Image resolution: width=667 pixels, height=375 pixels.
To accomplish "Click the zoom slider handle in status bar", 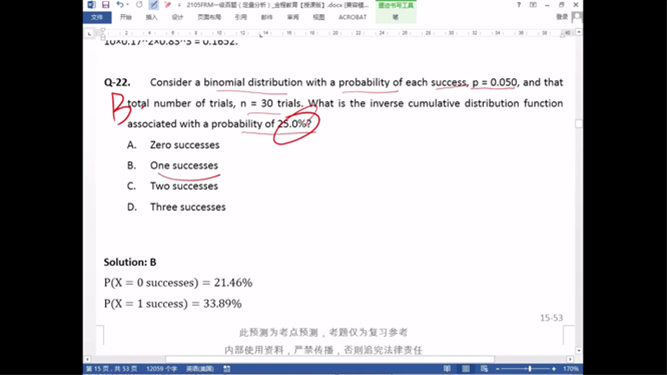I will [x=530, y=369].
